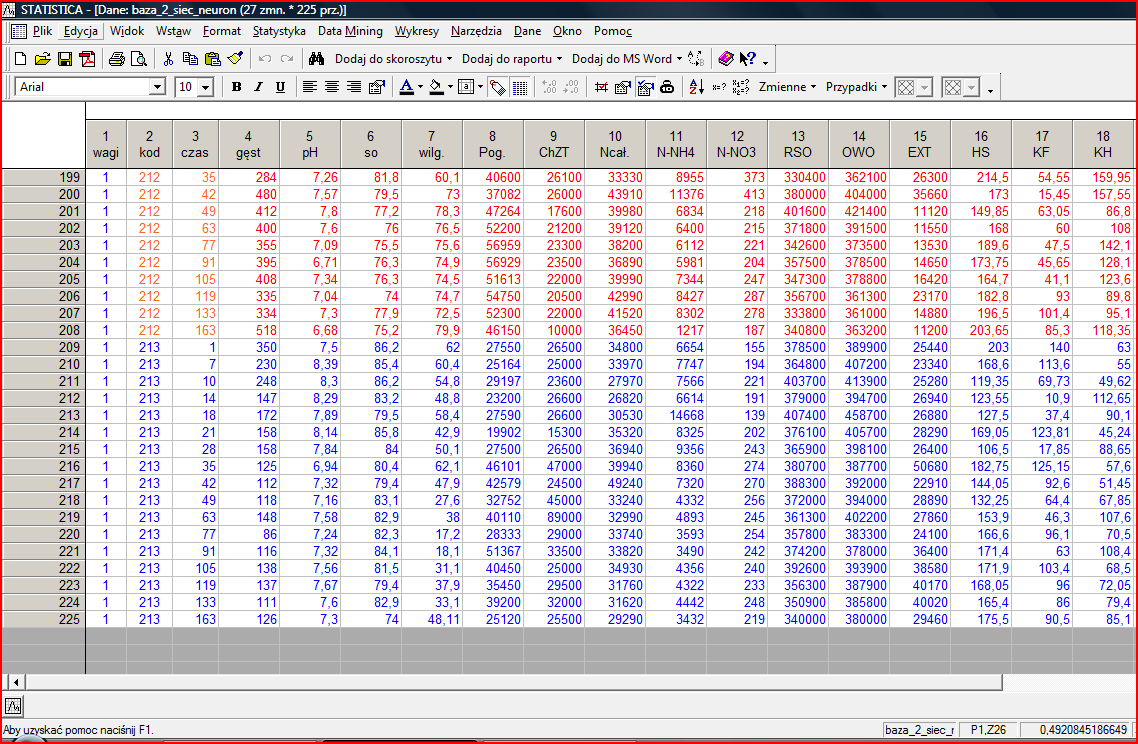This screenshot has width=1138, height=744.
Task: Apply bold formatting
Action: point(236,87)
